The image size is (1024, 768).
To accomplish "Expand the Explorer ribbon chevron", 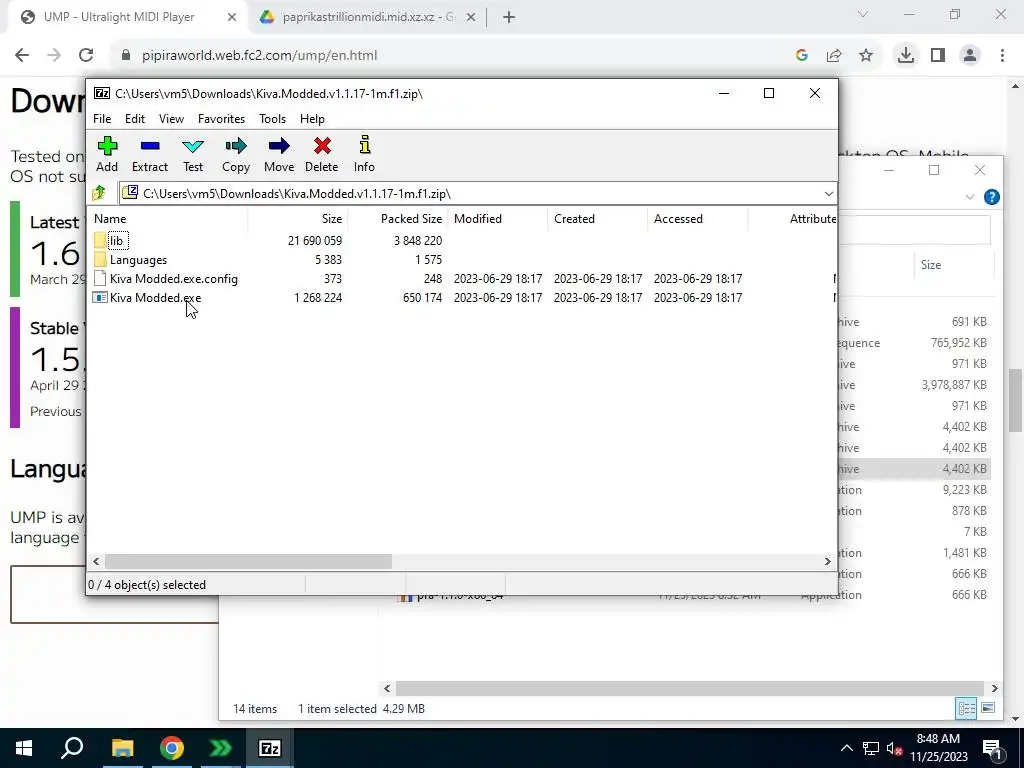I will click(x=970, y=197).
